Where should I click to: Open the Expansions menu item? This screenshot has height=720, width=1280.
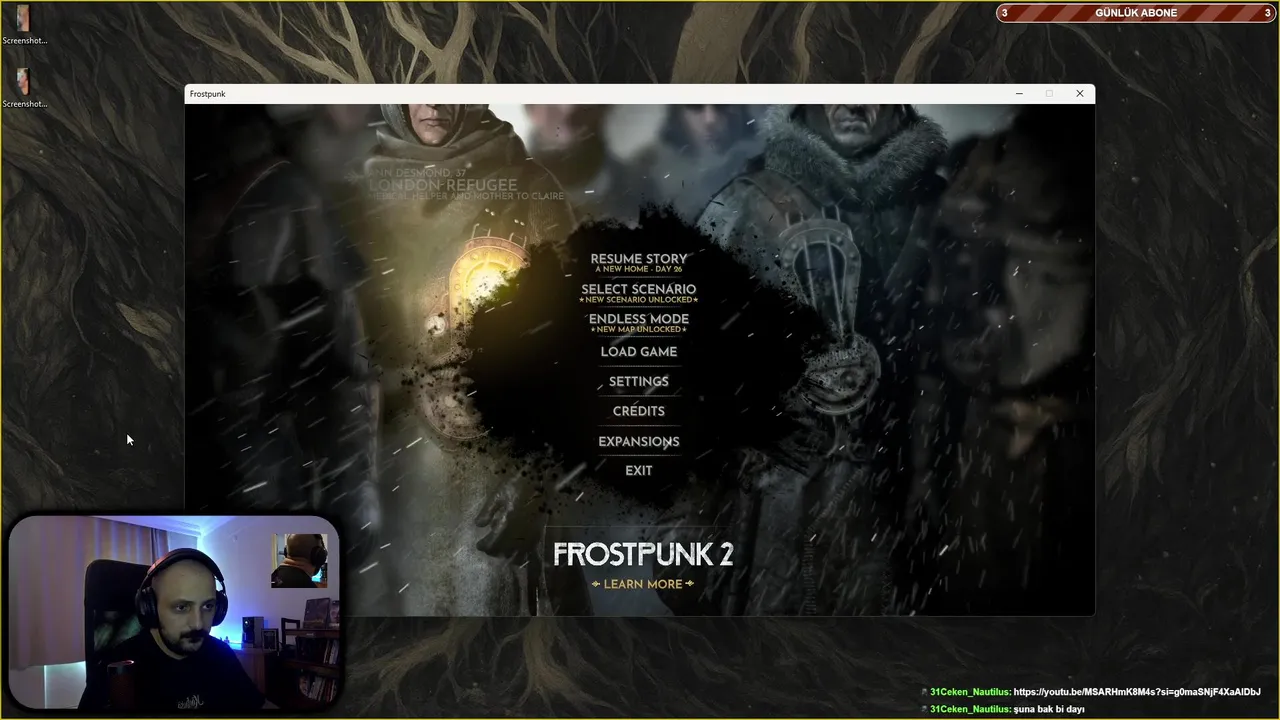638,441
